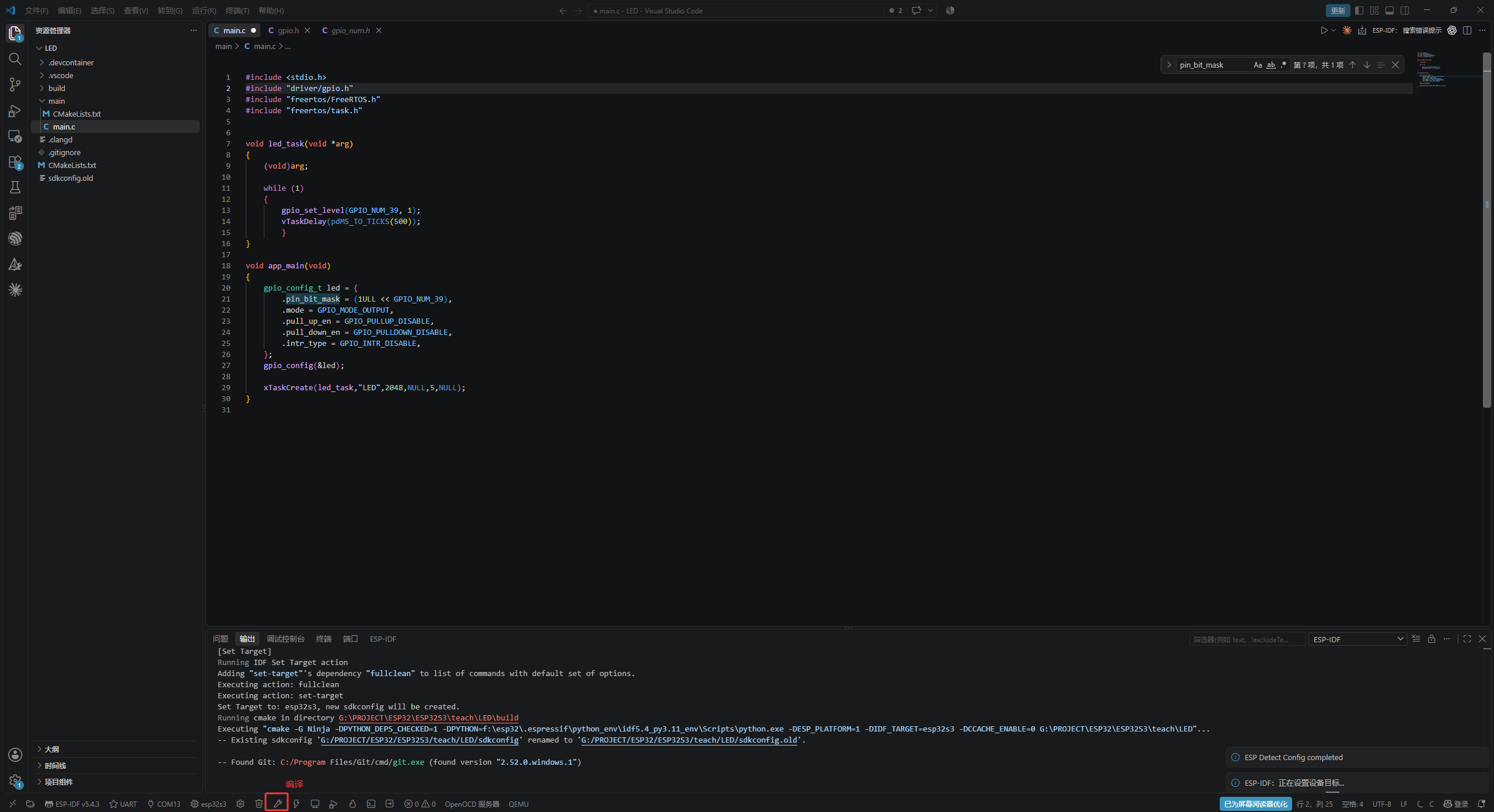Switch to the gpio.h editor tab
The width and height of the screenshot is (1494, 812).
pos(288,30)
